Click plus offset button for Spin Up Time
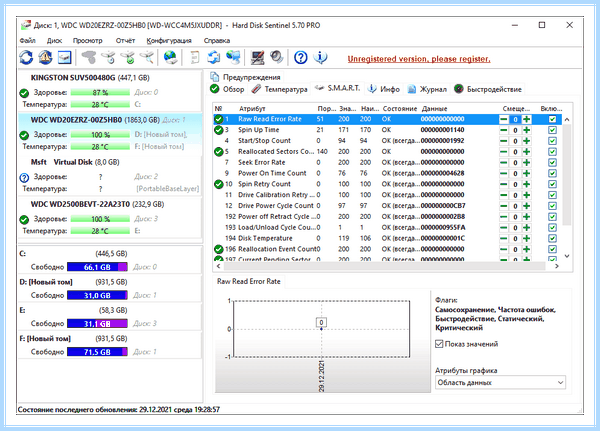 point(527,130)
